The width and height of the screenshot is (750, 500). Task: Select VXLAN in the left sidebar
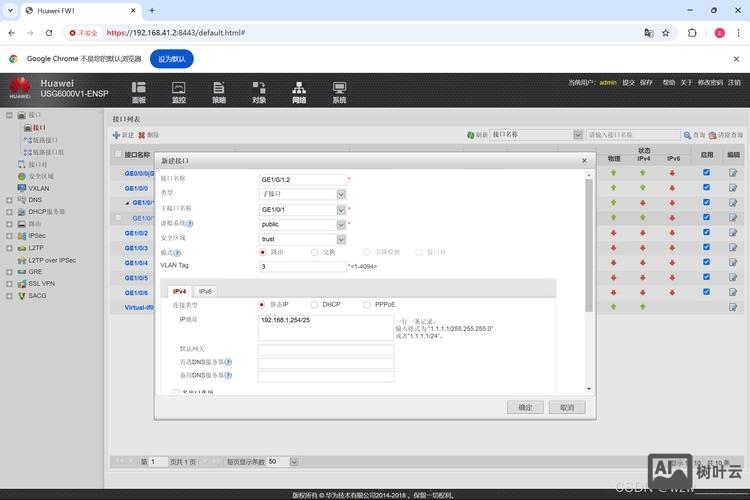[38, 188]
